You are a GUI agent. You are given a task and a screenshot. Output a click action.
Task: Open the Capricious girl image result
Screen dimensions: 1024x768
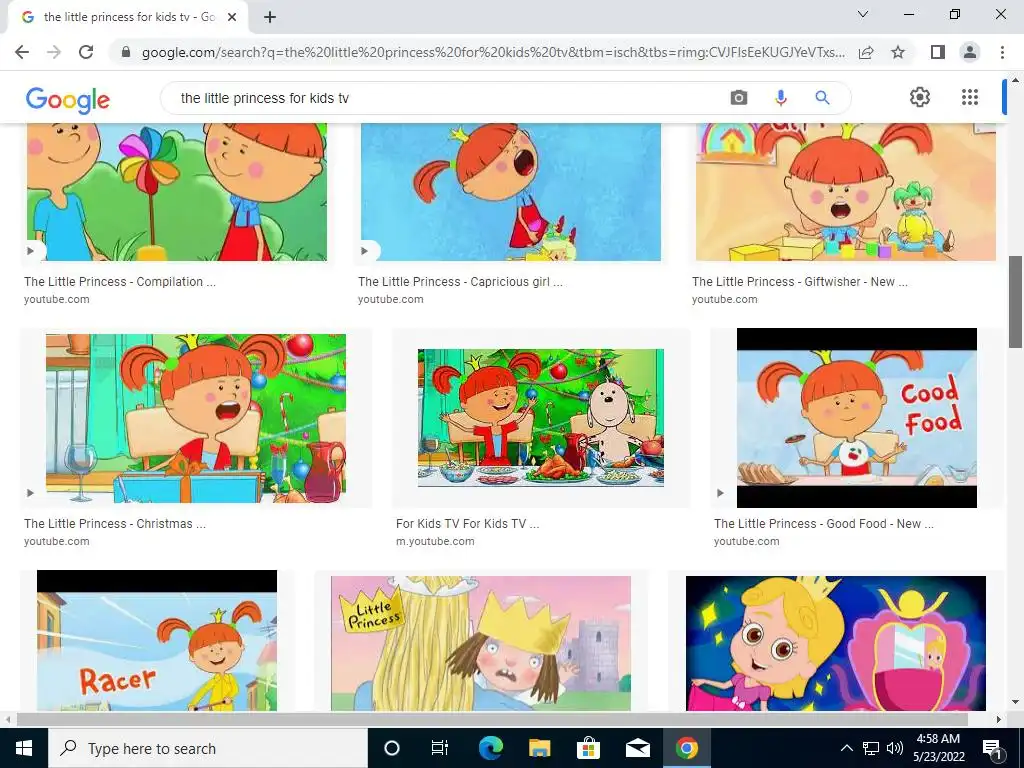[x=511, y=192]
